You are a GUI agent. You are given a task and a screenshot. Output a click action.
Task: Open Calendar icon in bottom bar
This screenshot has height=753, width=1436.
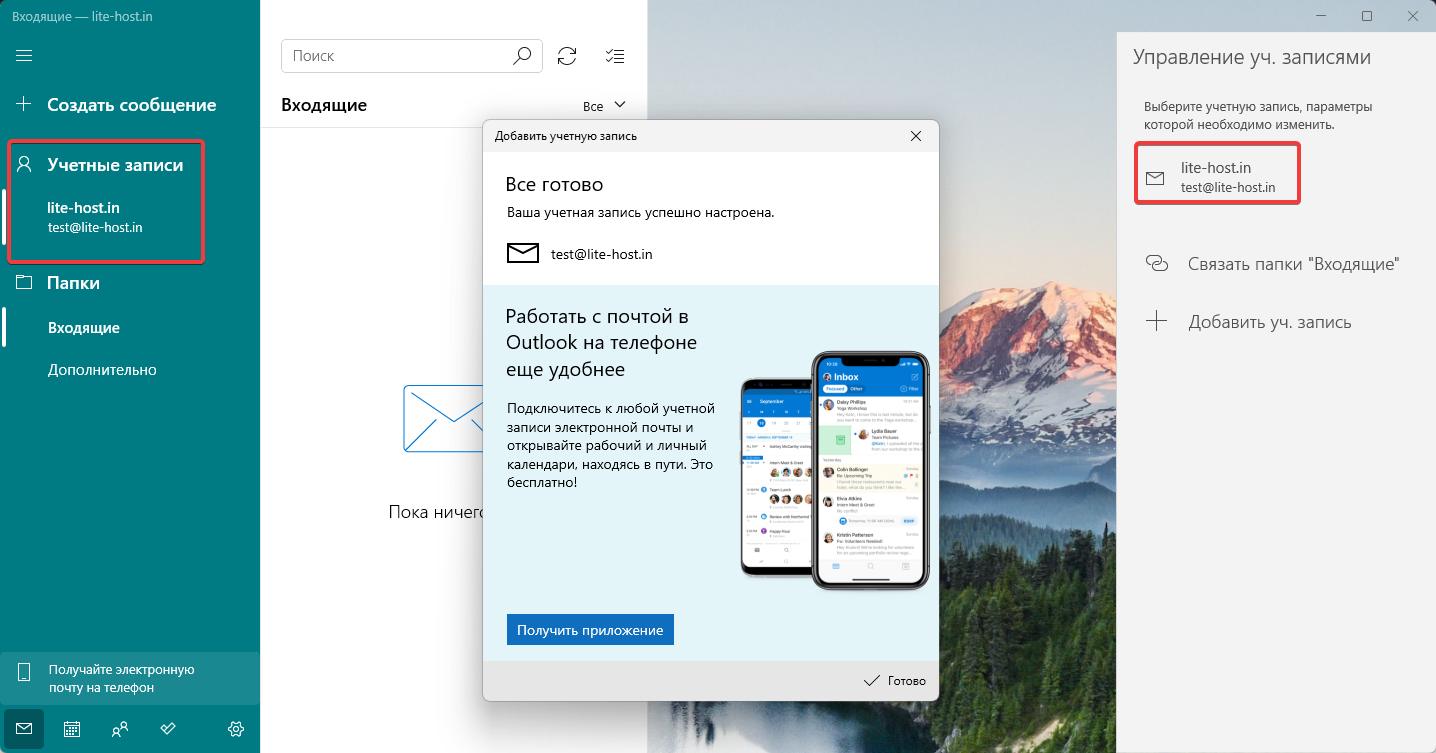click(72, 729)
